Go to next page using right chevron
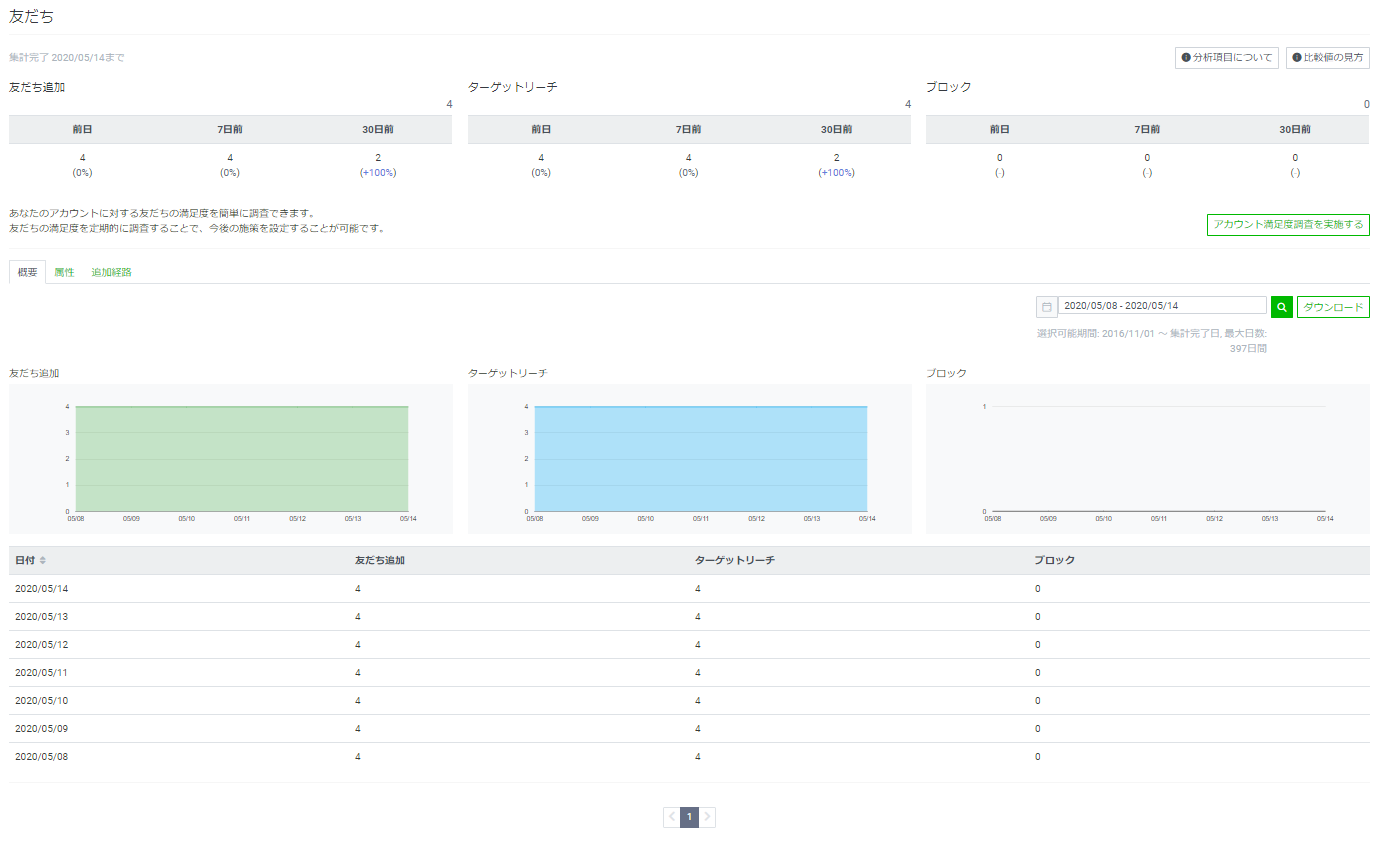 click(707, 817)
